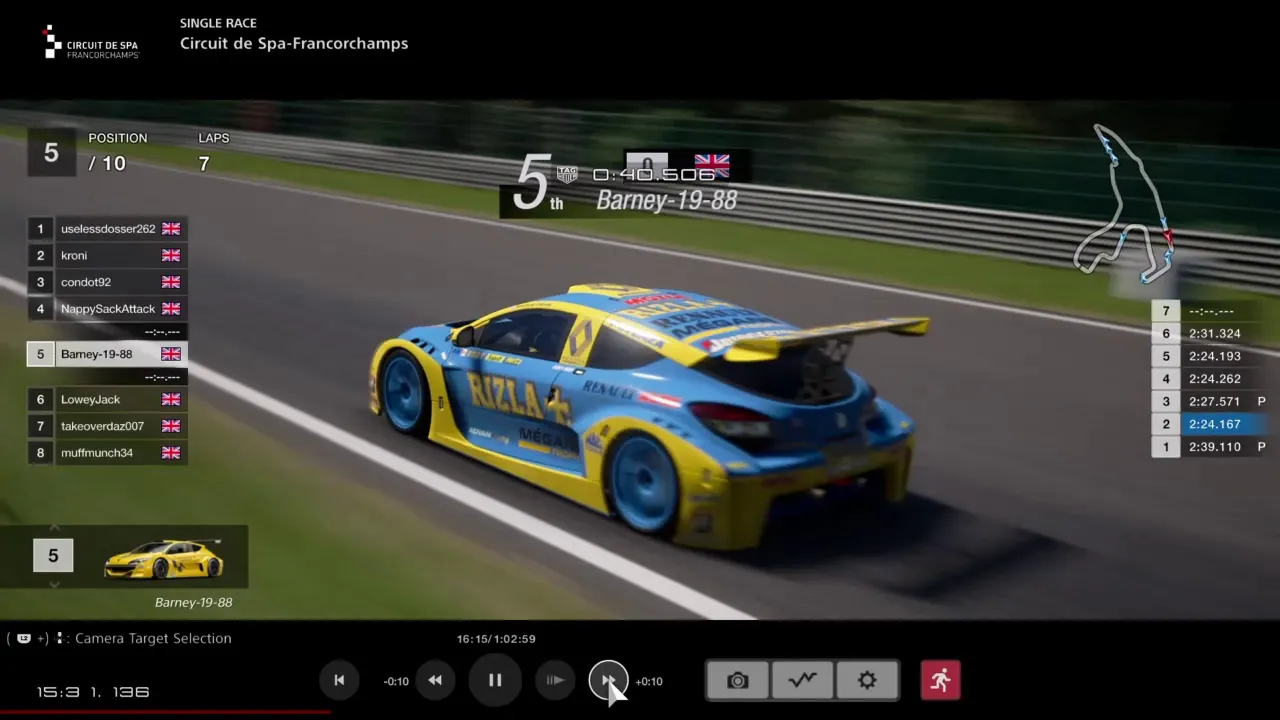Exit the replay with running man icon
Viewport: 1280px width, 720px height.
(940, 680)
